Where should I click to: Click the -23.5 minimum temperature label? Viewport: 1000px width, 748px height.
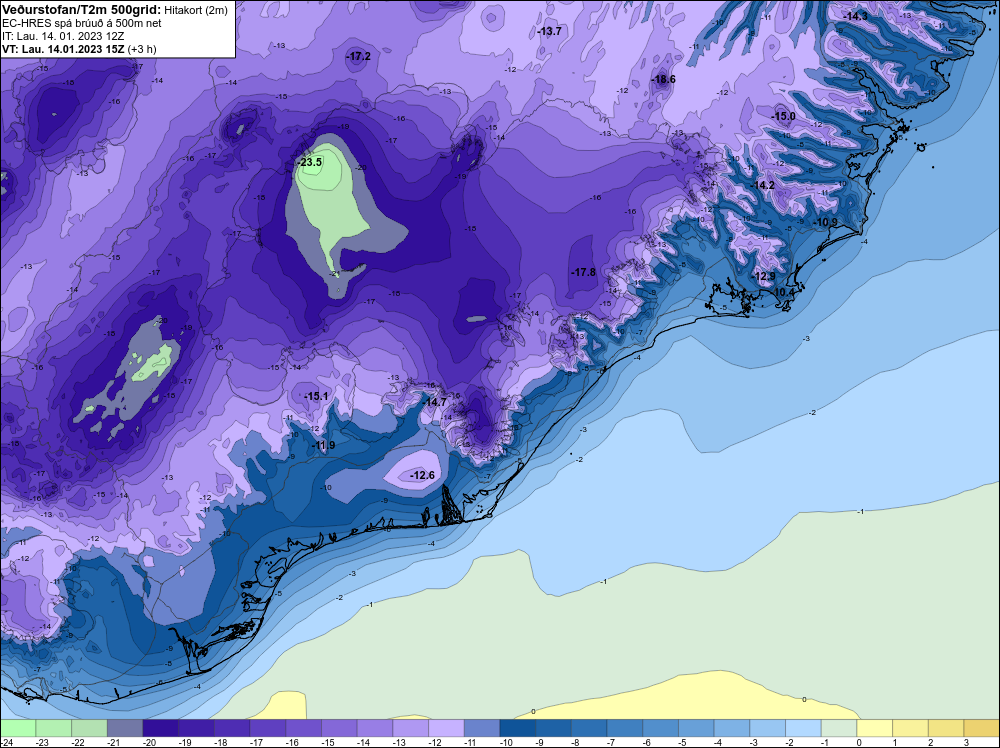point(310,162)
